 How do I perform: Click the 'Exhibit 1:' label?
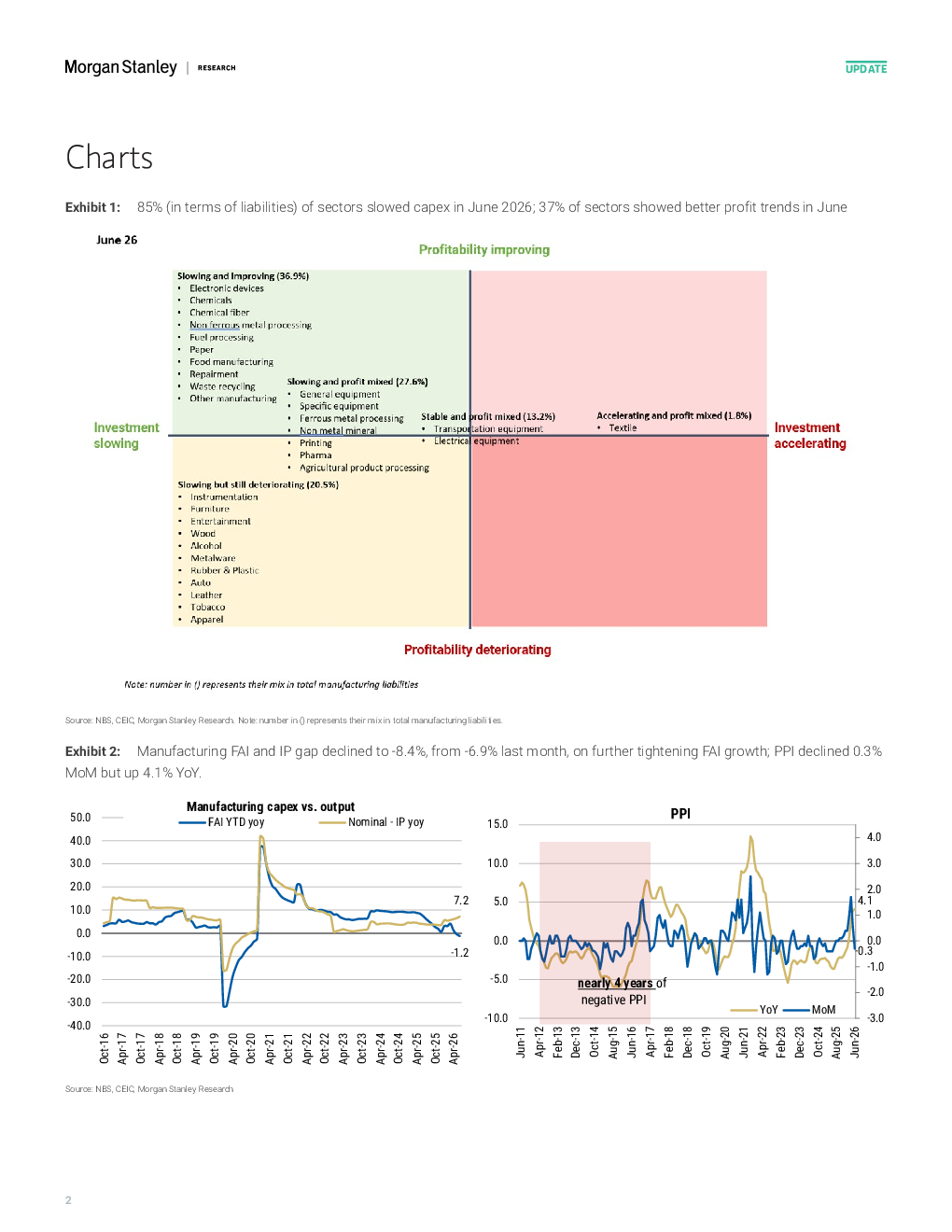(92, 207)
